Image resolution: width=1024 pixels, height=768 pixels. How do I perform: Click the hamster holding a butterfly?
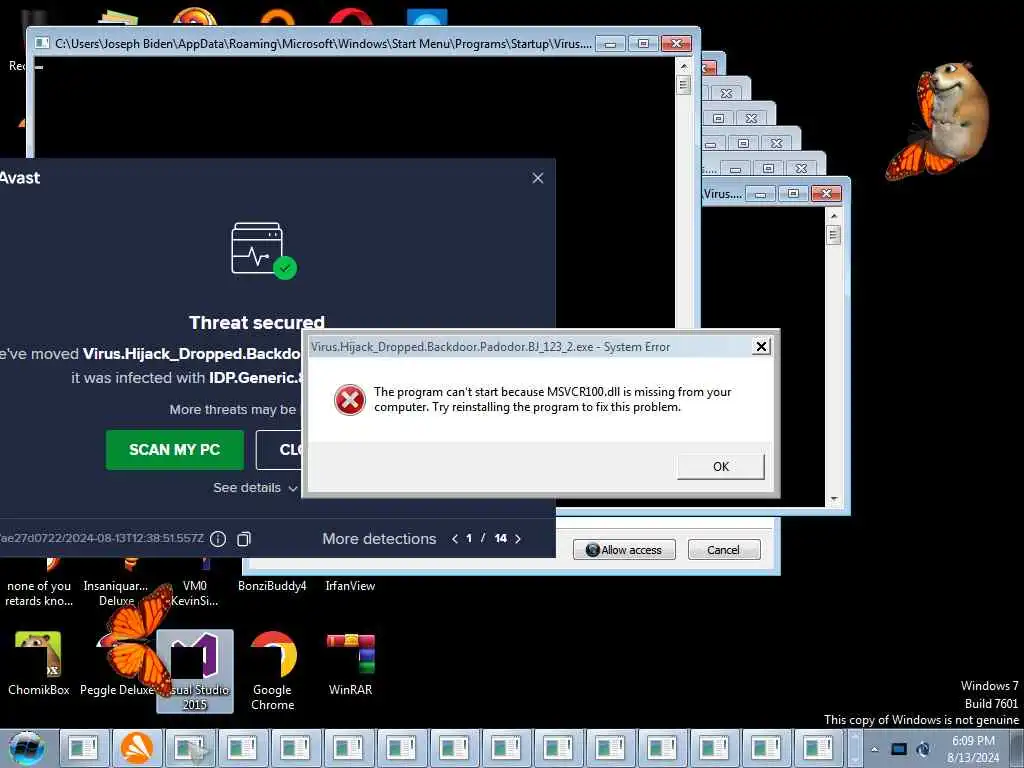[x=936, y=121]
